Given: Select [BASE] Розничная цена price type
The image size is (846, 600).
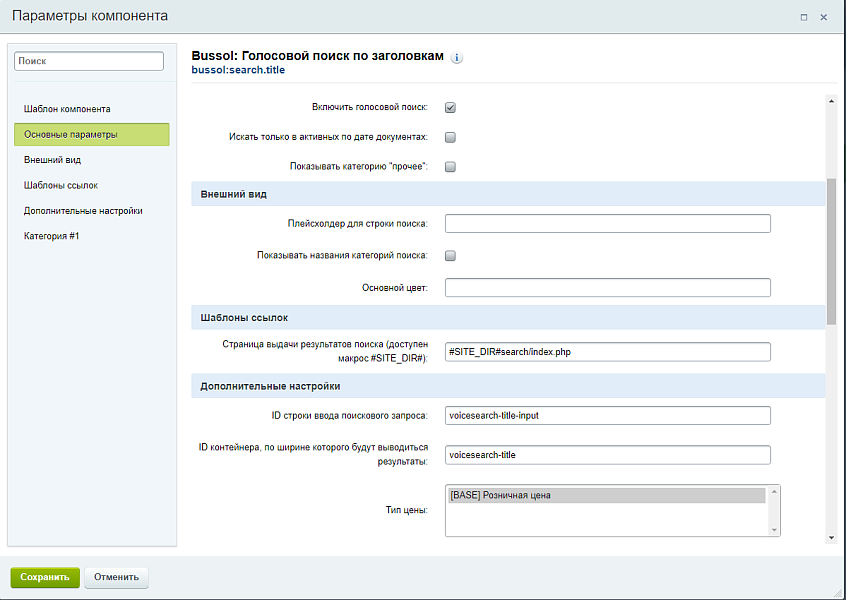Looking at the screenshot, I should 605,495.
